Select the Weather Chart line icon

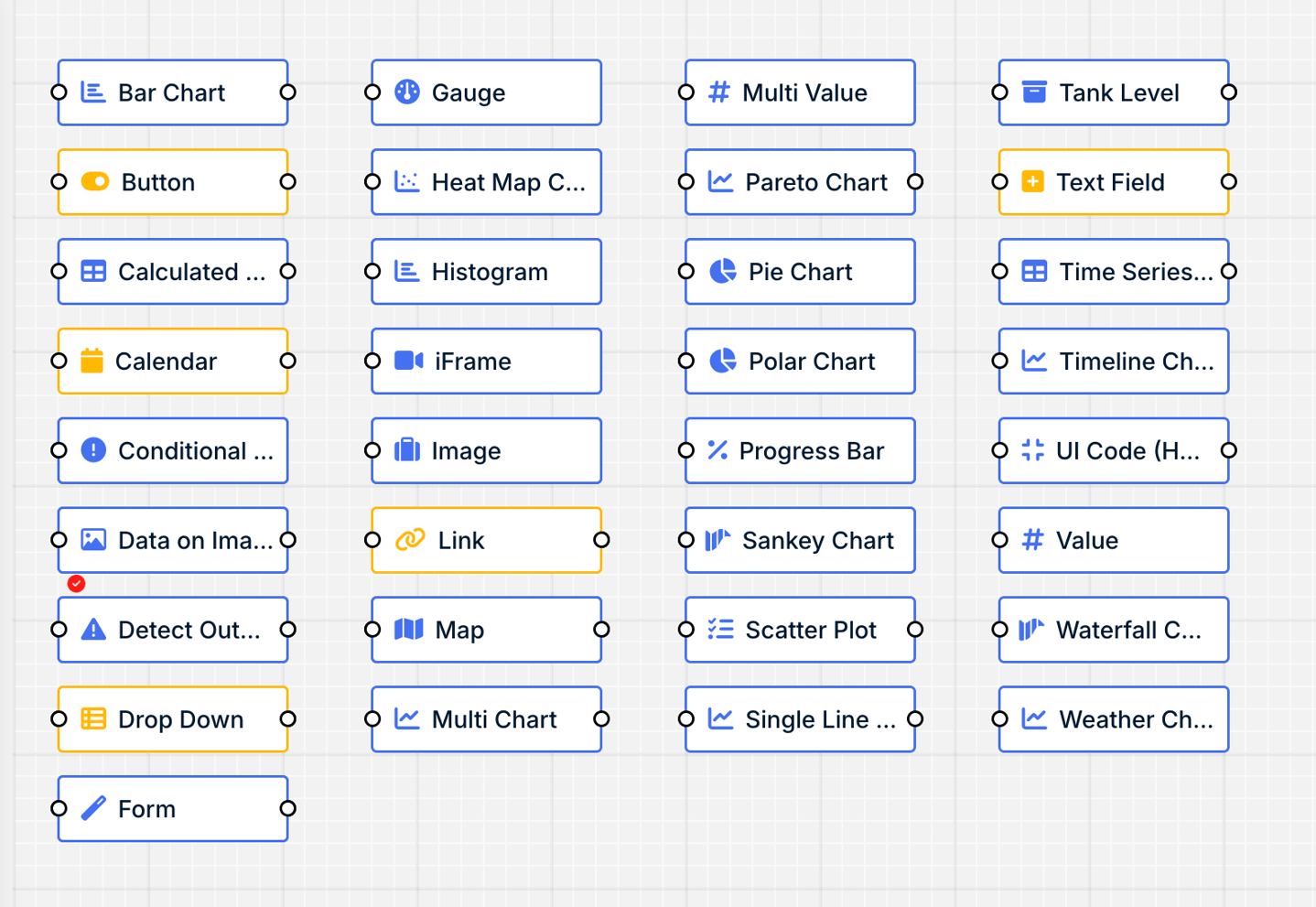[x=1032, y=719]
